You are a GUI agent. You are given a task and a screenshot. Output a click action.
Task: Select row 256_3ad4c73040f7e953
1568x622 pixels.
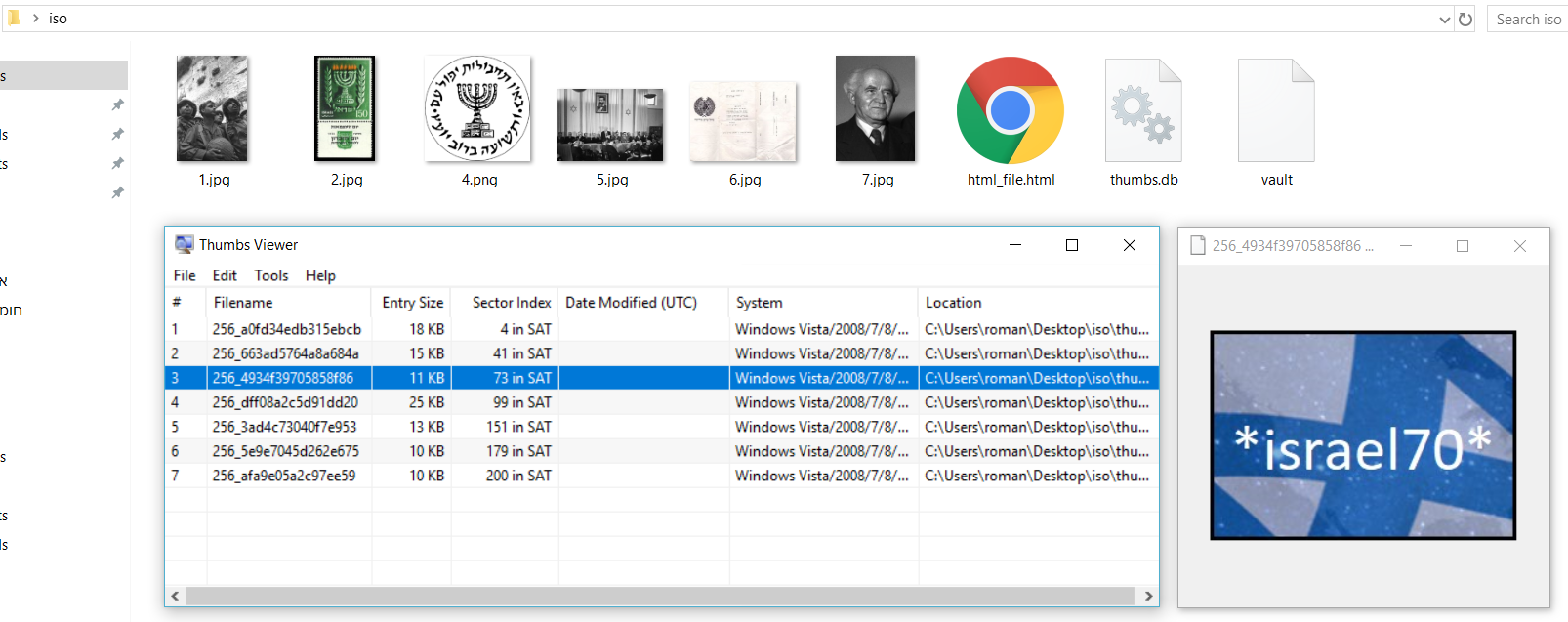[662, 427]
